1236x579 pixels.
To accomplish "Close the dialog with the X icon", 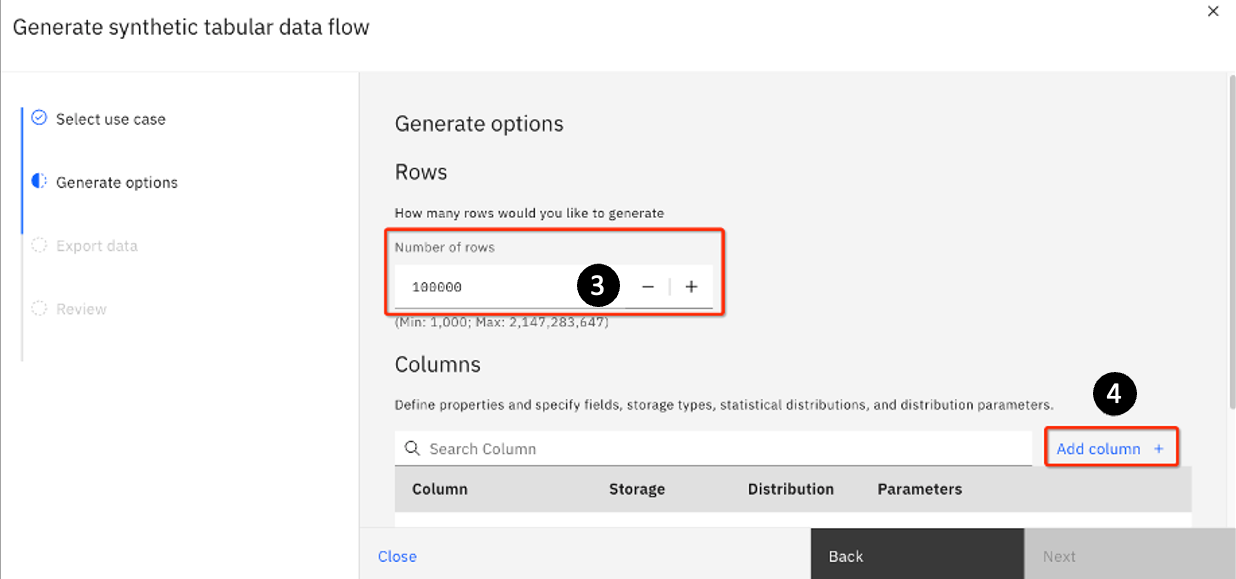I will (1213, 12).
